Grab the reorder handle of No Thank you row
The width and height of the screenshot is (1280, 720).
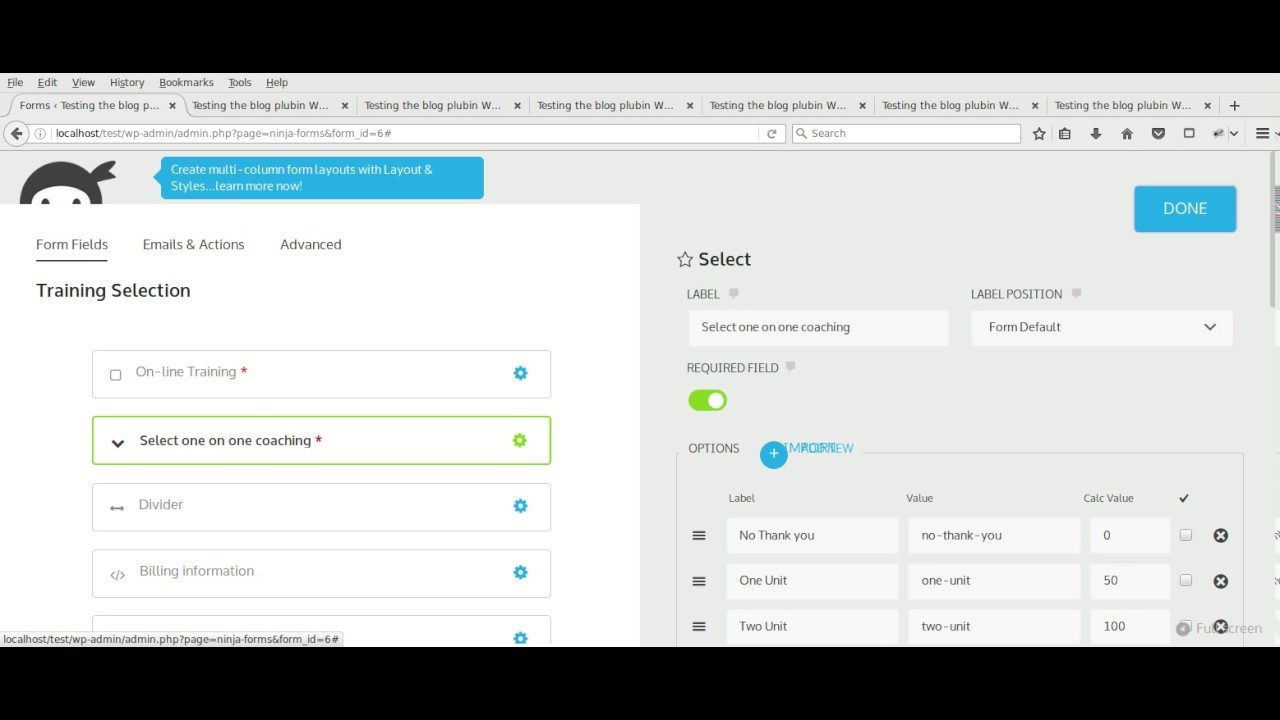(699, 536)
